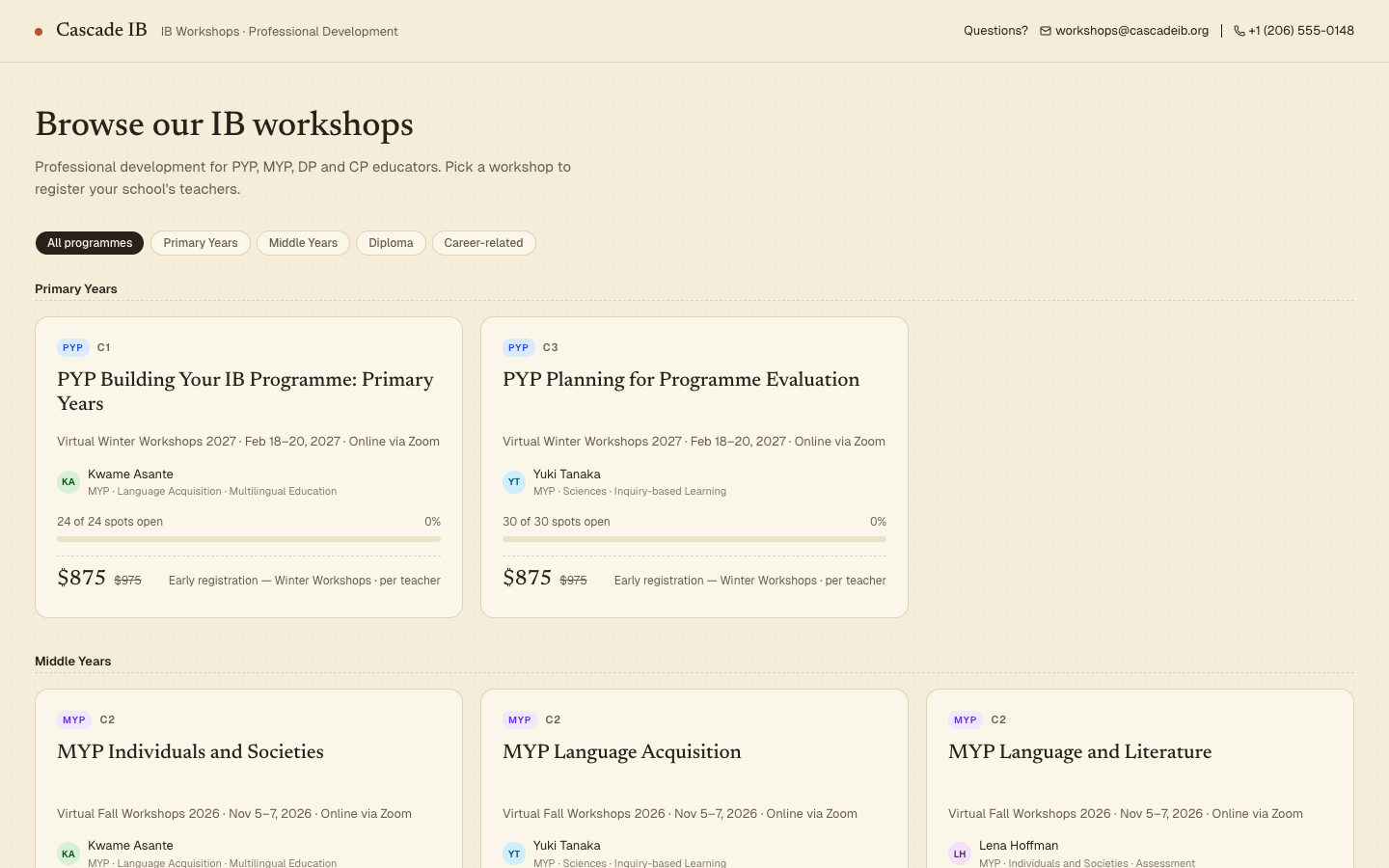This screenshot has height=868, width=1389.
Task: Click 0% label on PYP Building card
Action: [x=432, y=522]
